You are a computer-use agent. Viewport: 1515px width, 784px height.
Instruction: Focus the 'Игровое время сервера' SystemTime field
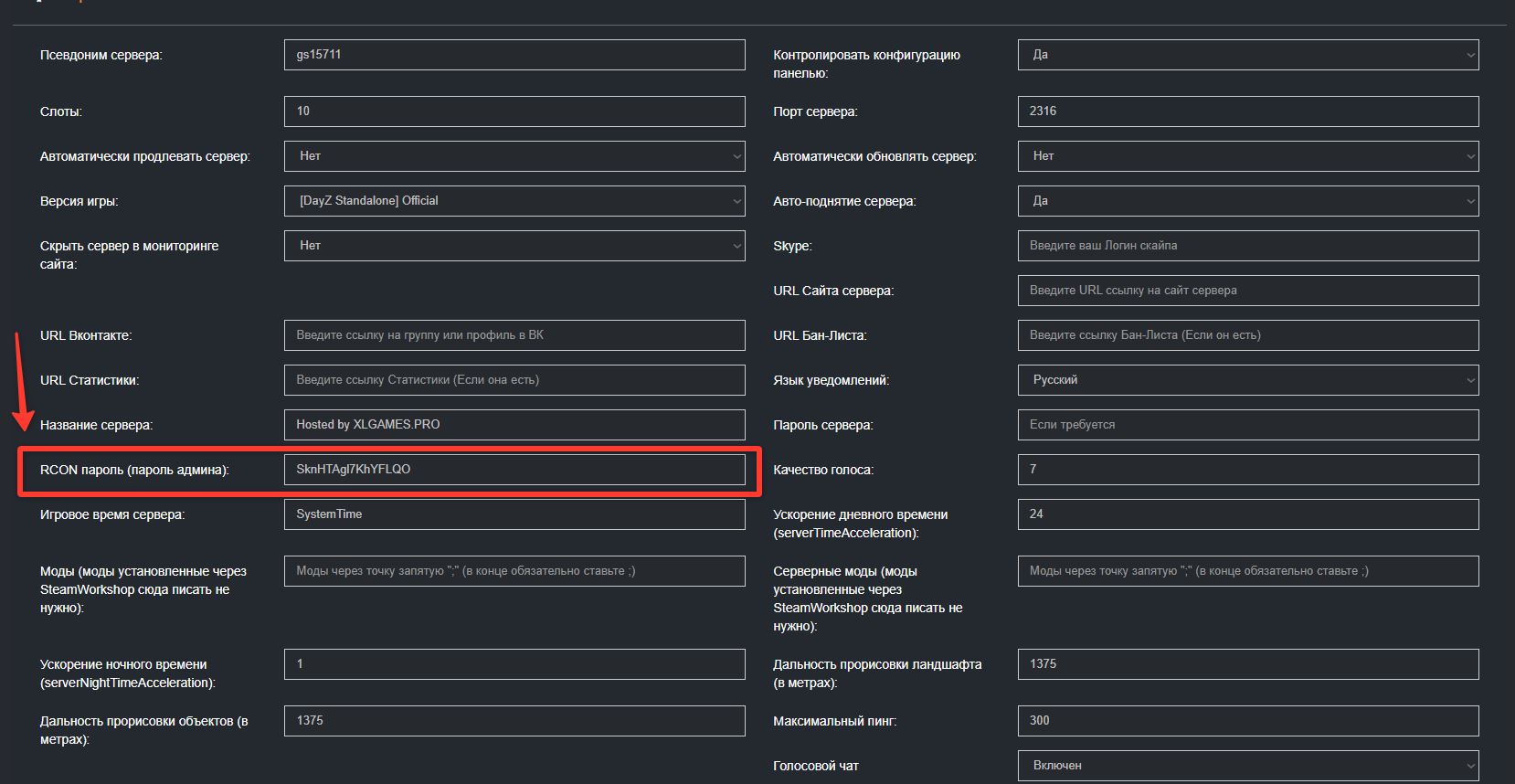514,514
